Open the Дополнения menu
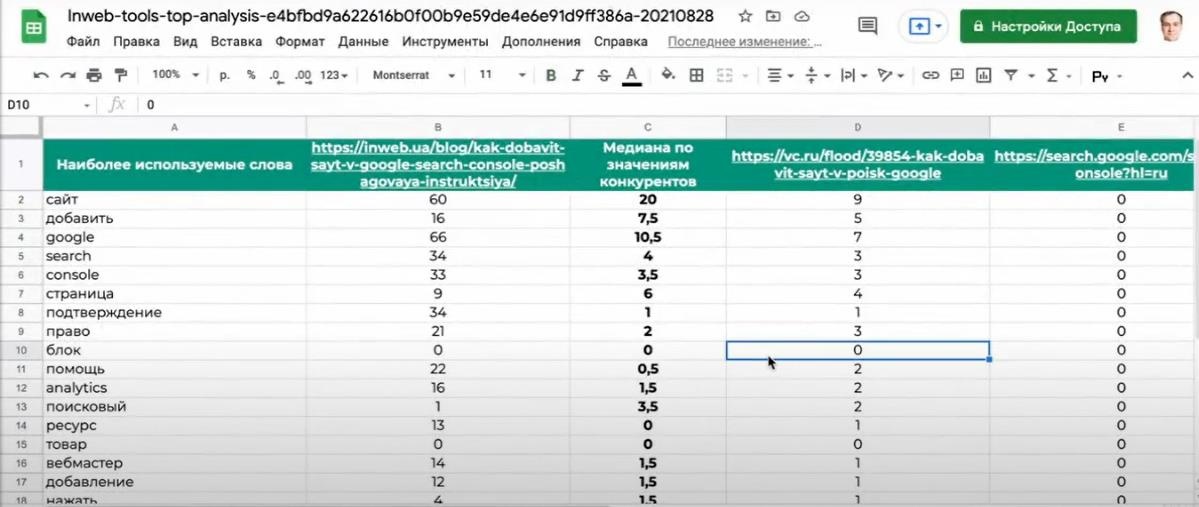This screenshot has width=1199, height=507. tap(541, 42)
